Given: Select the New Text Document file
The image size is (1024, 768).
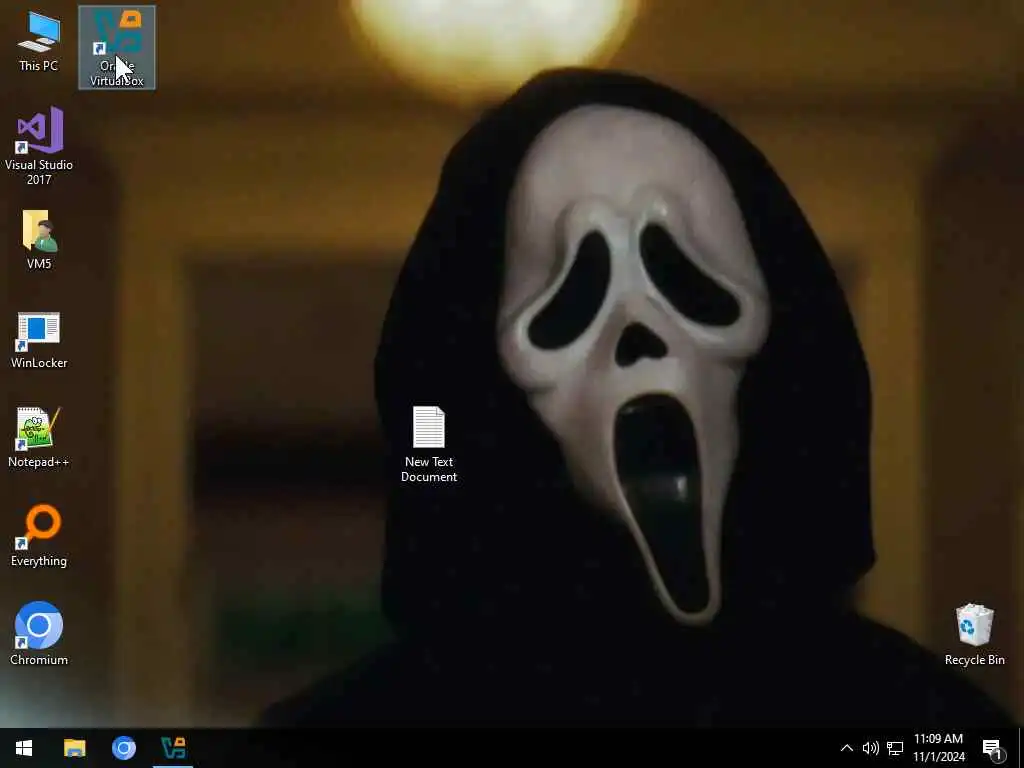Looking at the screenshot, I should point(429,444).
